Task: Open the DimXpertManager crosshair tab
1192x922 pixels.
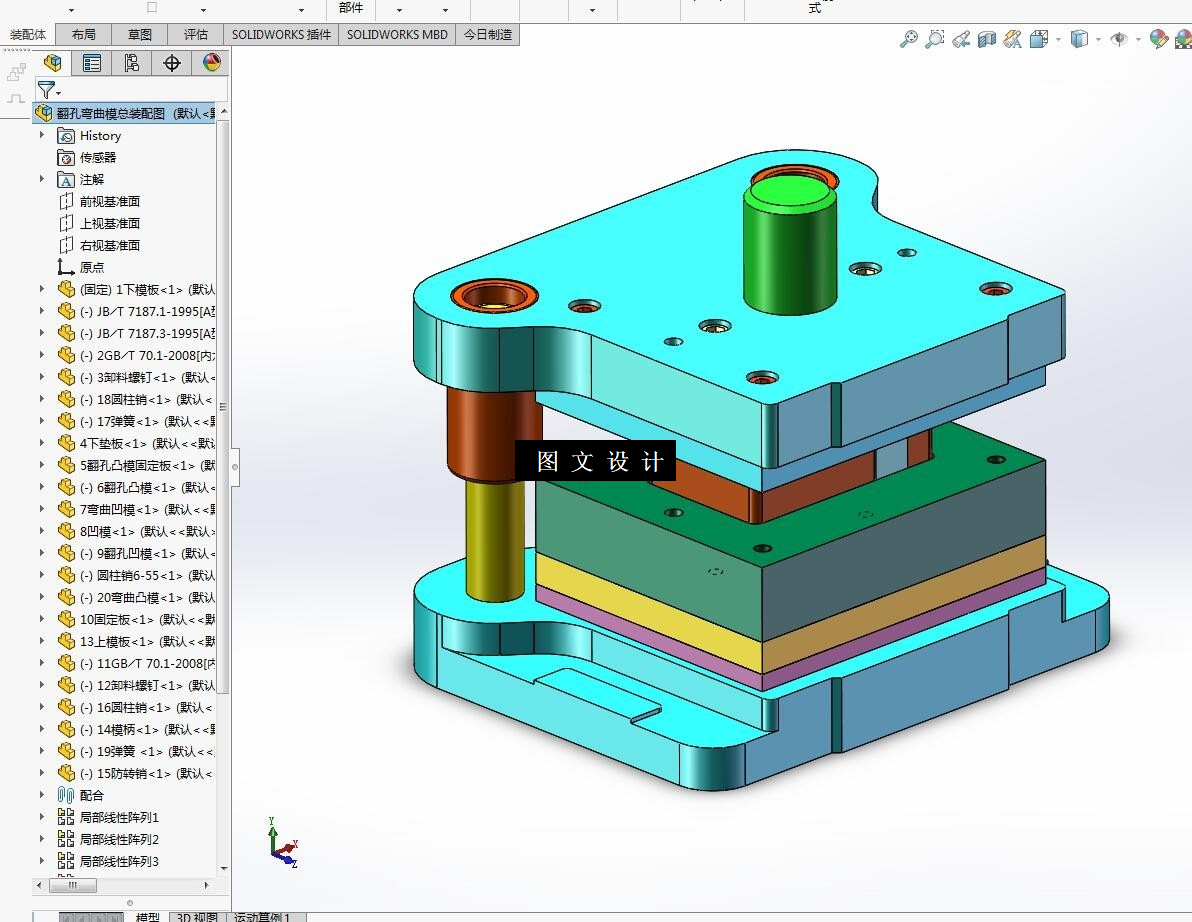Action: (172, 63)
